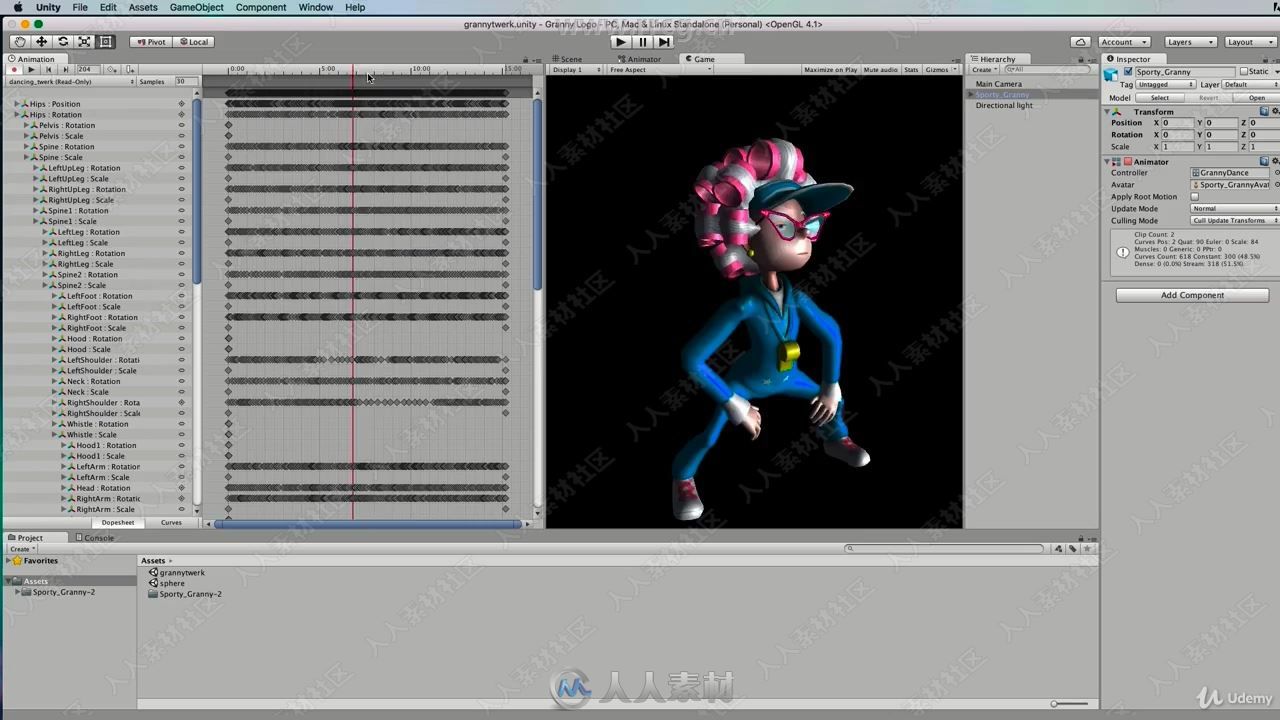Click Create in Hierarchy panel

[x=982, y=70]
